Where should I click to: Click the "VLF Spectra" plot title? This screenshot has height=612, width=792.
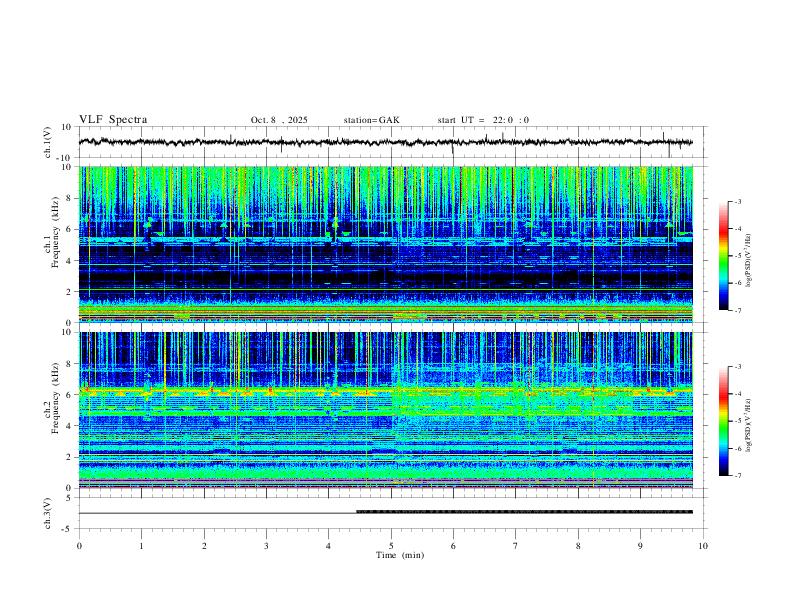click(x=113, y=120)
